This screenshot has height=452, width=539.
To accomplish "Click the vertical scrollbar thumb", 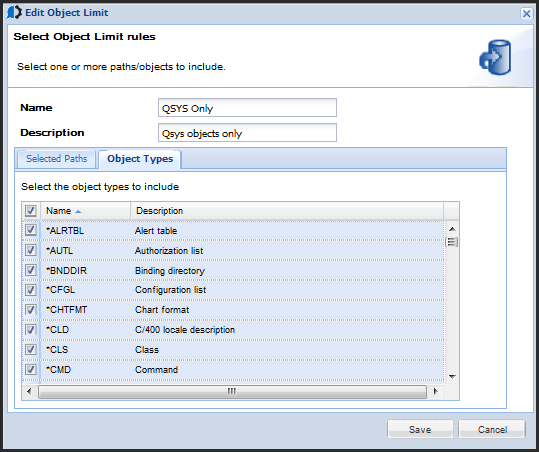I will (452, 242).
